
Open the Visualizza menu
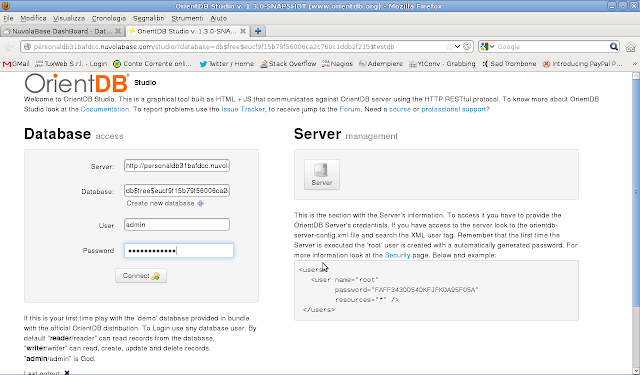[69, 18]
